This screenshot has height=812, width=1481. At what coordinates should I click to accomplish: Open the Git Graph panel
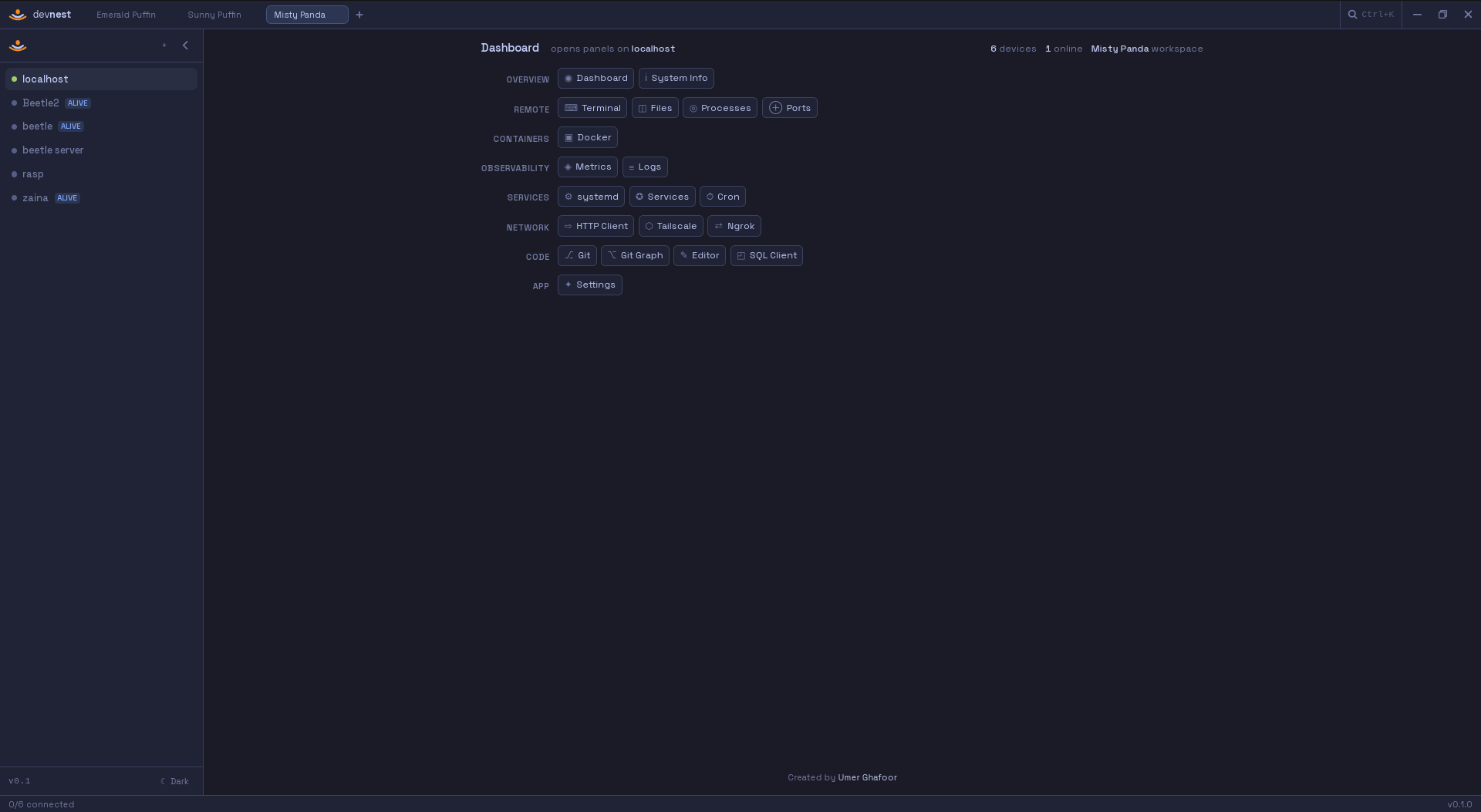point(635,255)
